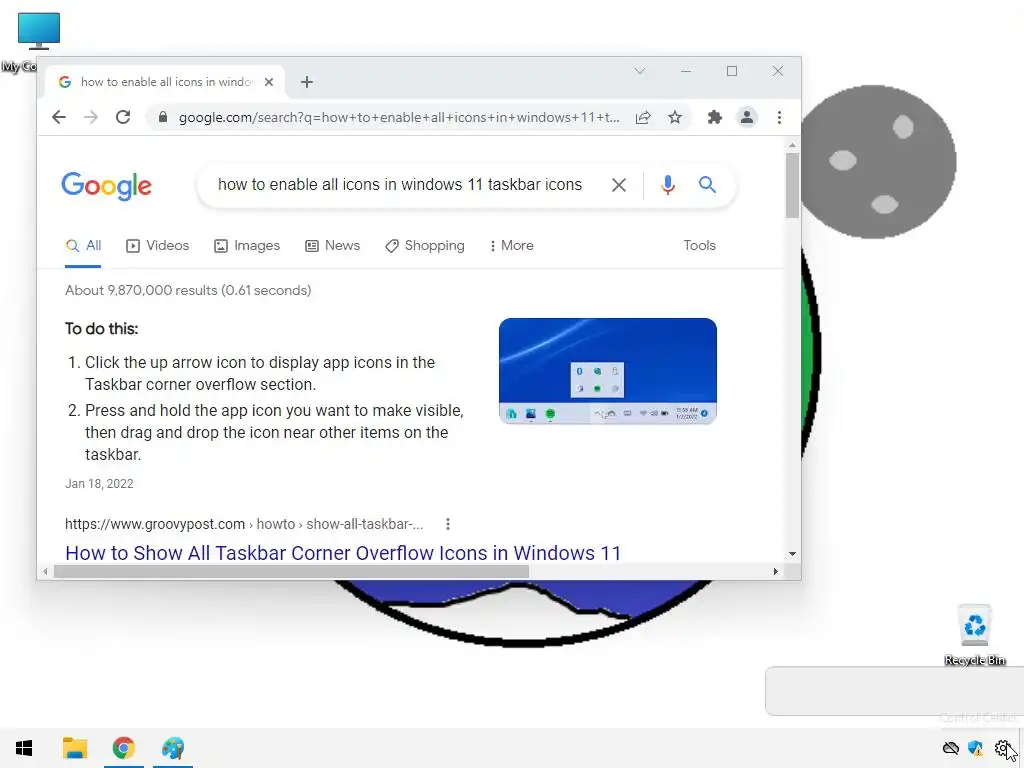Open the search Tools options
This screenshot has width=1024, height=768.
click(x=699, y=246)
